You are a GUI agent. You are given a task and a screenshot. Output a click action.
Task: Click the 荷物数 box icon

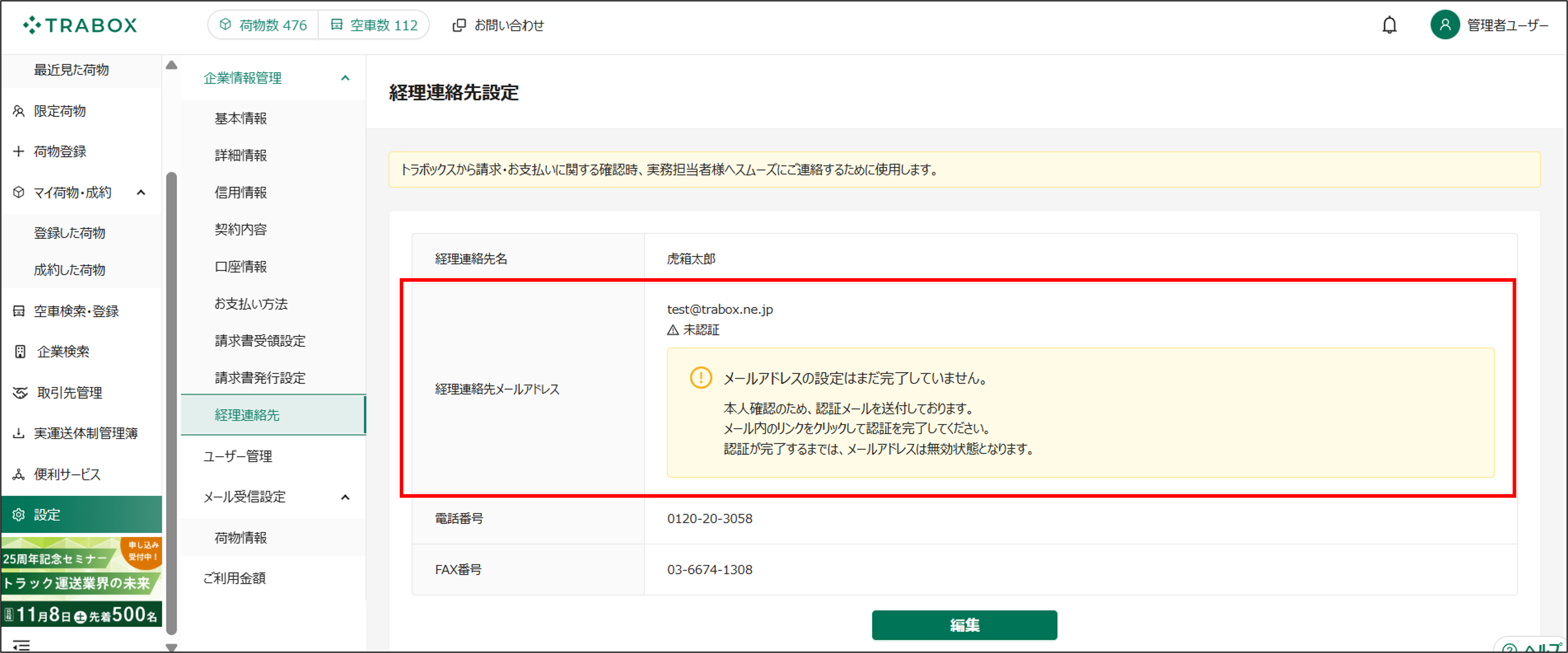click(225, 24)
